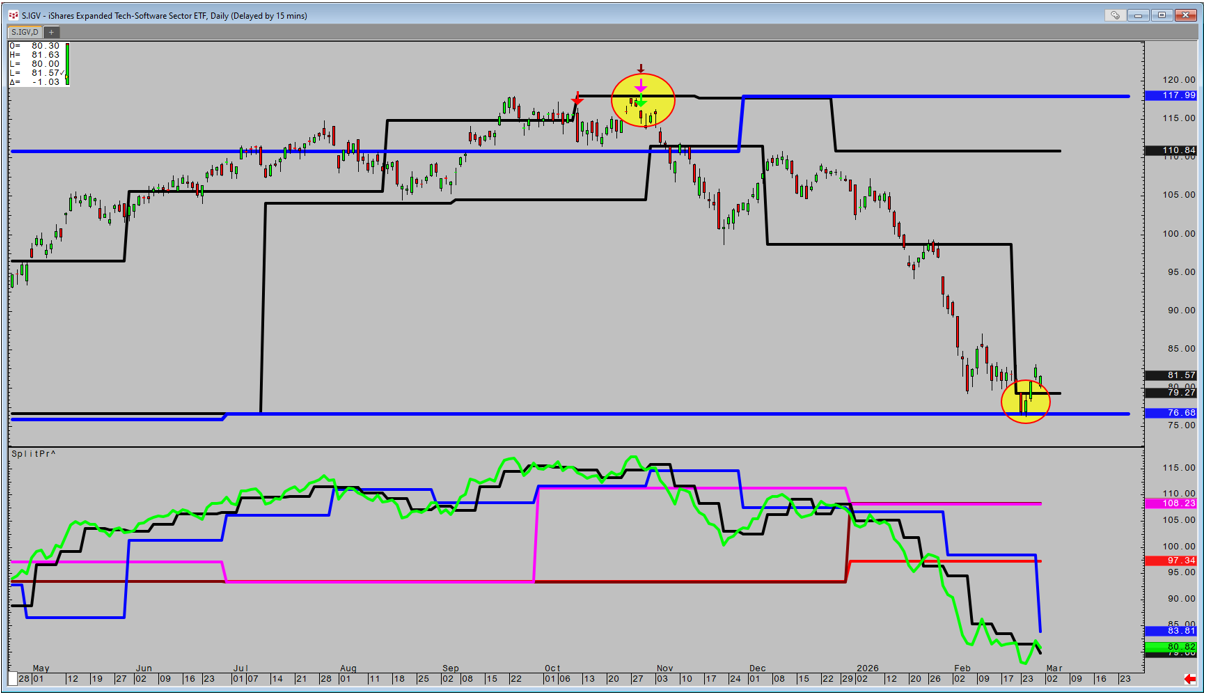Click the SplitPr^ study label
The height and width of the screenshot is (694, 1206).
(x=33, y=454)
